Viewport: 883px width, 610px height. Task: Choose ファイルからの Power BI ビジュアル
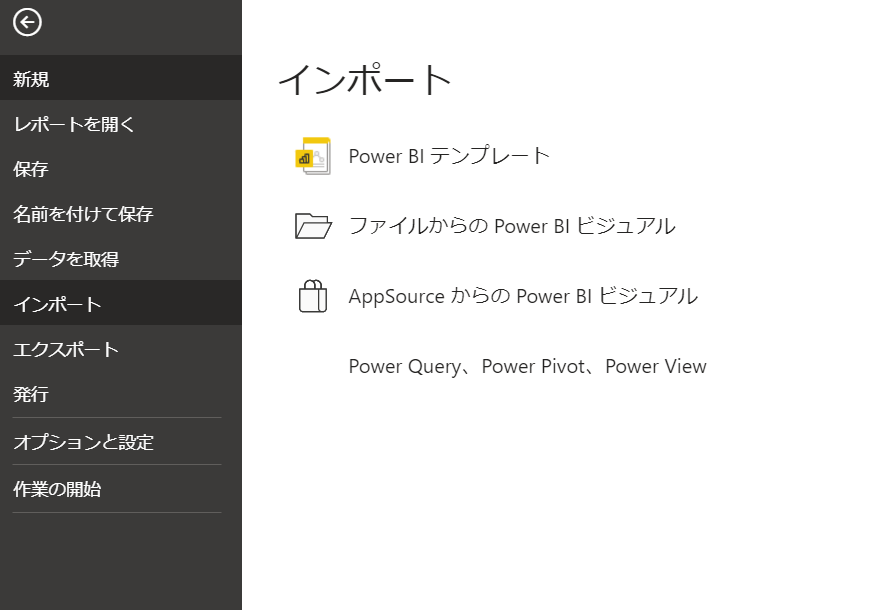(x=512, y=226)
